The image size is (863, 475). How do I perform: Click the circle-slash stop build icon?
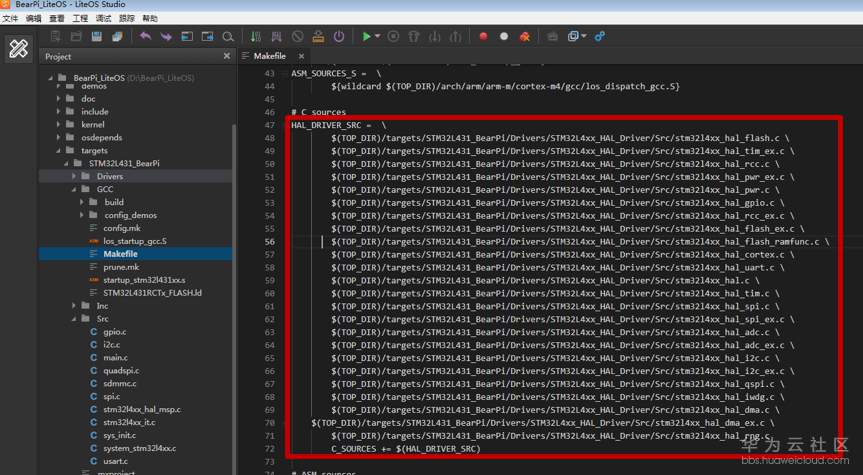coord(297,37)
